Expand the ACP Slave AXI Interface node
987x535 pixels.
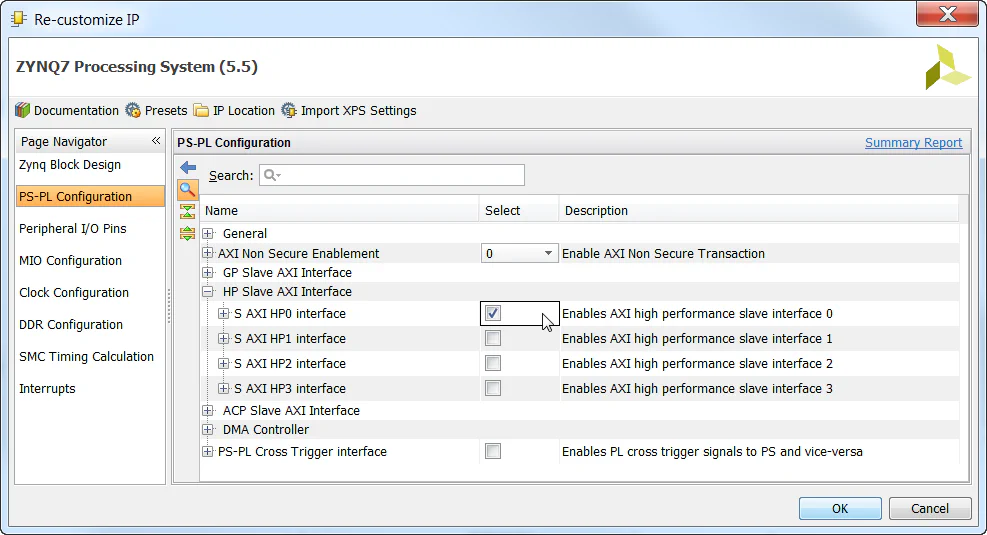208,410
